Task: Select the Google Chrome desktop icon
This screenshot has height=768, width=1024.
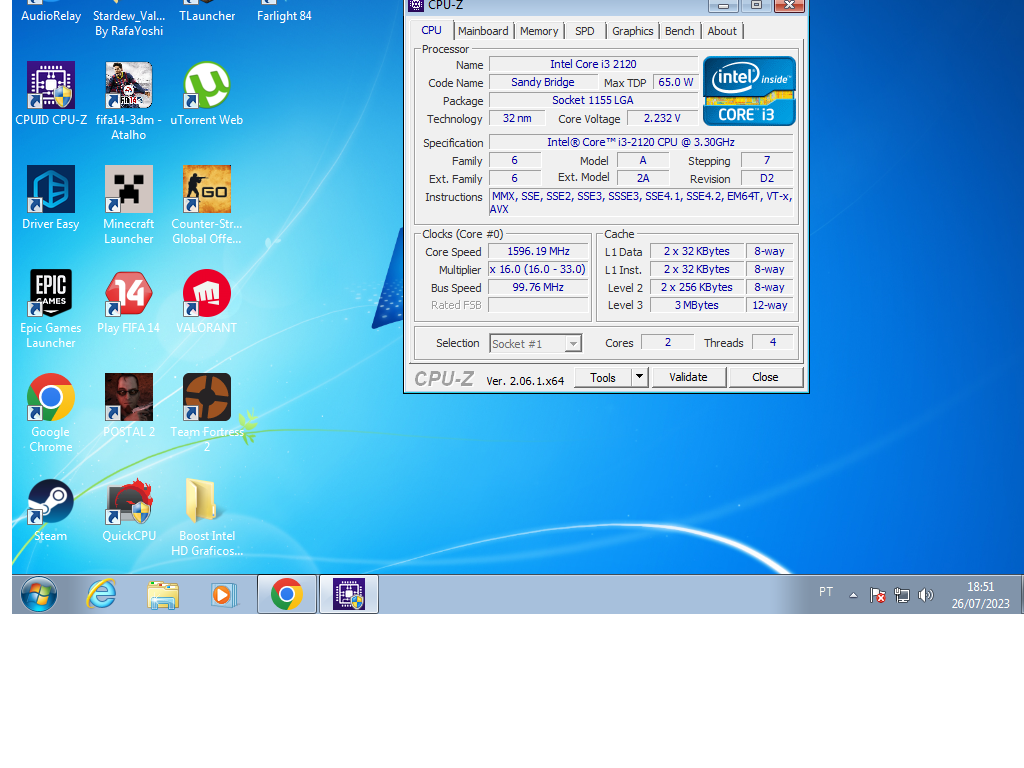Action: (51, 413)
